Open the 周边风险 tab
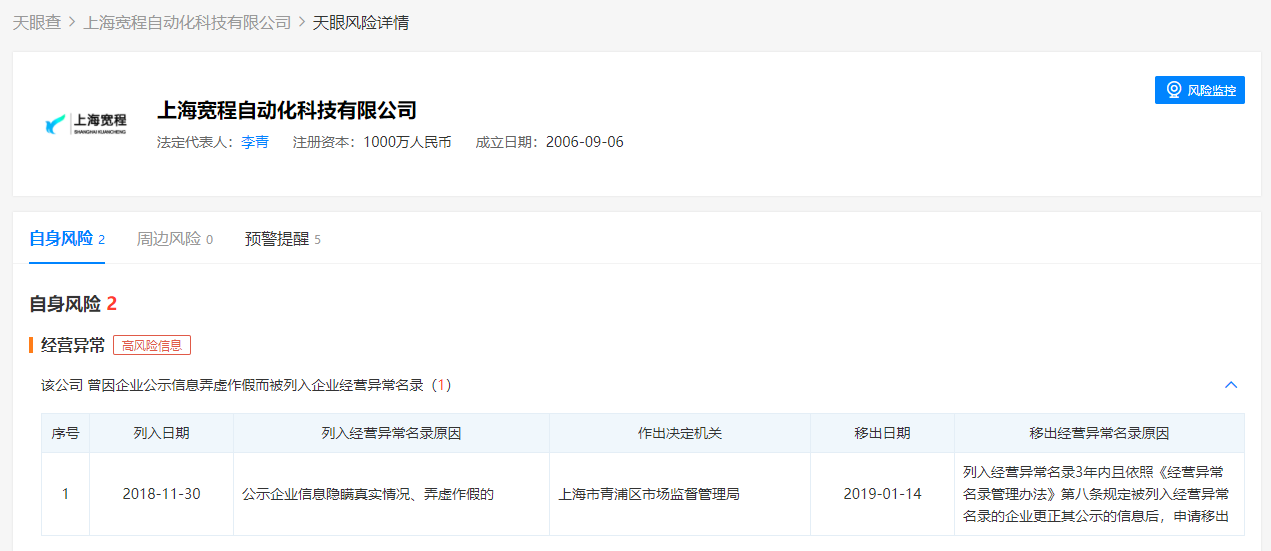The width and height of the screenshot is (1271, 551). click(x=169, y=239)
